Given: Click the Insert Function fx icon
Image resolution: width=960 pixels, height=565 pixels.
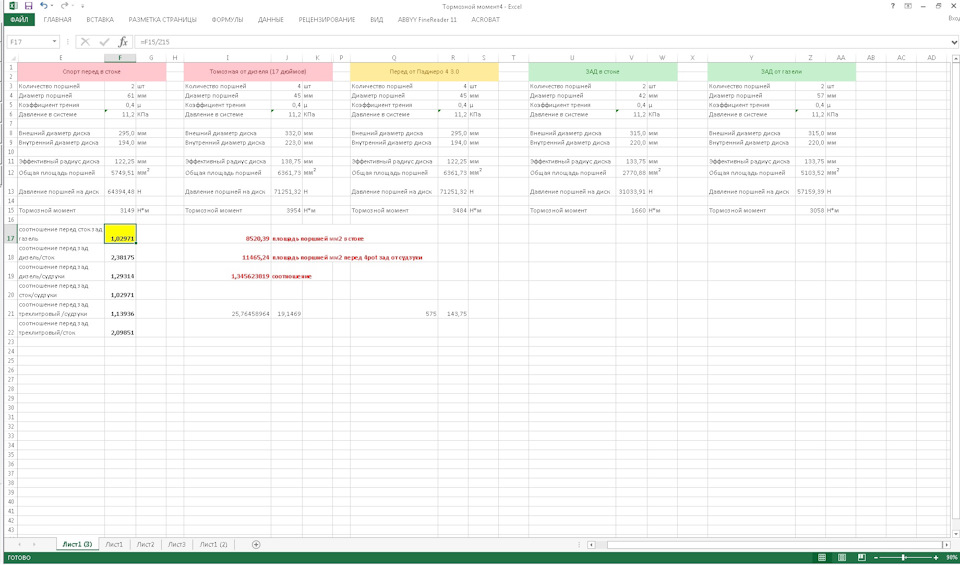Looking at the screenshot, I should coord(123,42).
